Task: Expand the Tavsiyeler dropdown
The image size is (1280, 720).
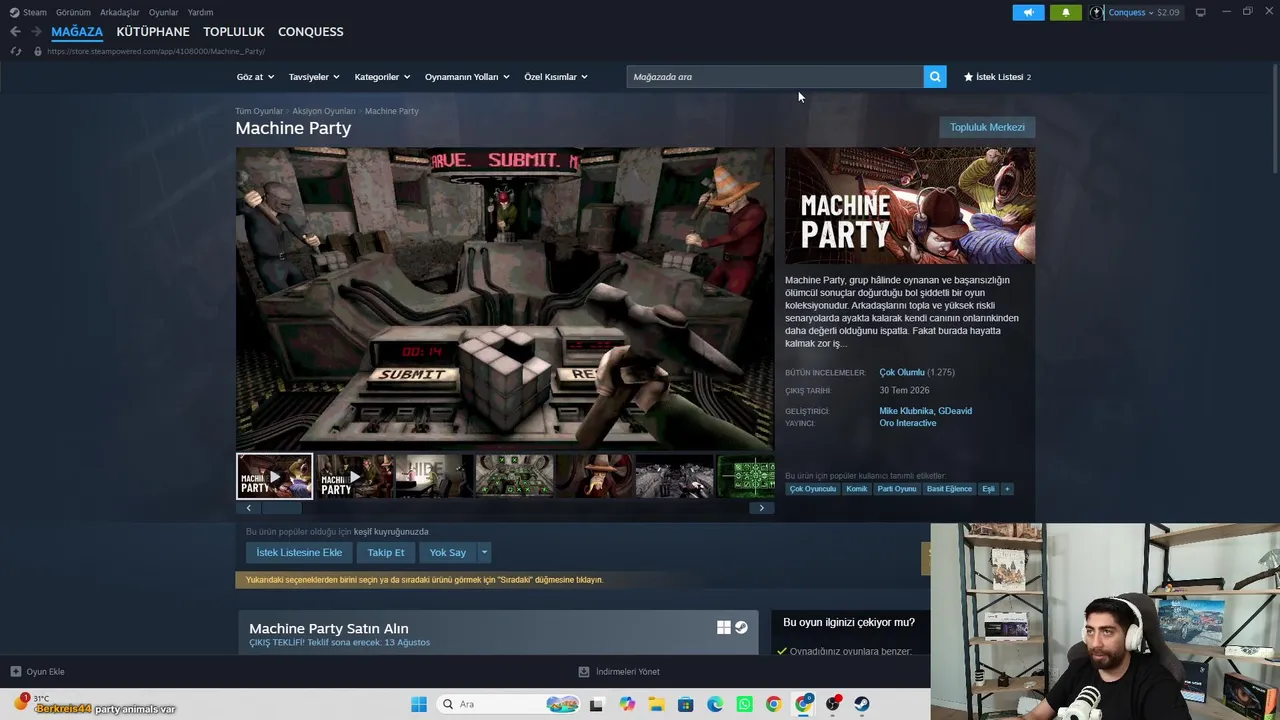Action: [x=314, y=77]
